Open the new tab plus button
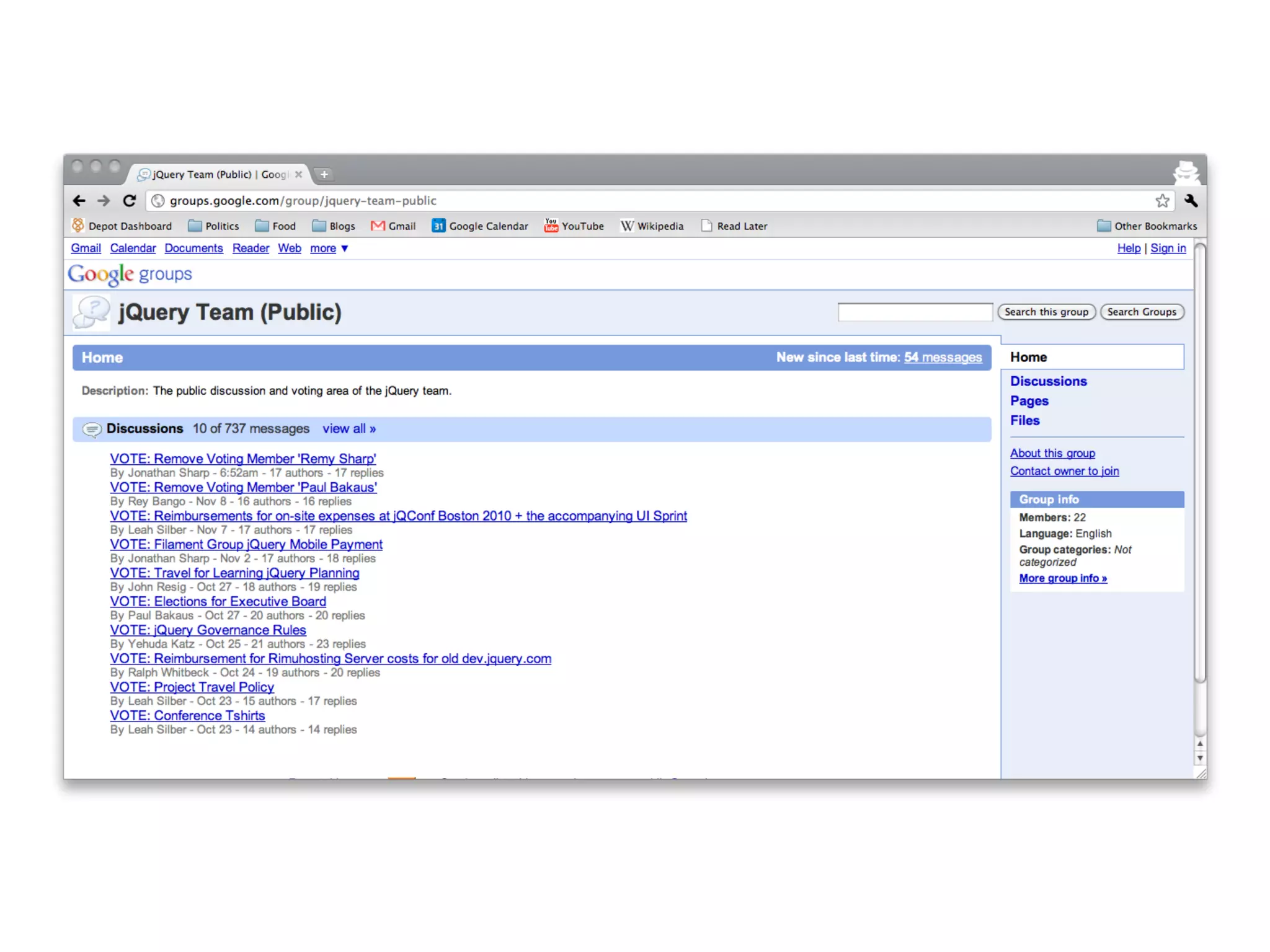 pos(324,175)
